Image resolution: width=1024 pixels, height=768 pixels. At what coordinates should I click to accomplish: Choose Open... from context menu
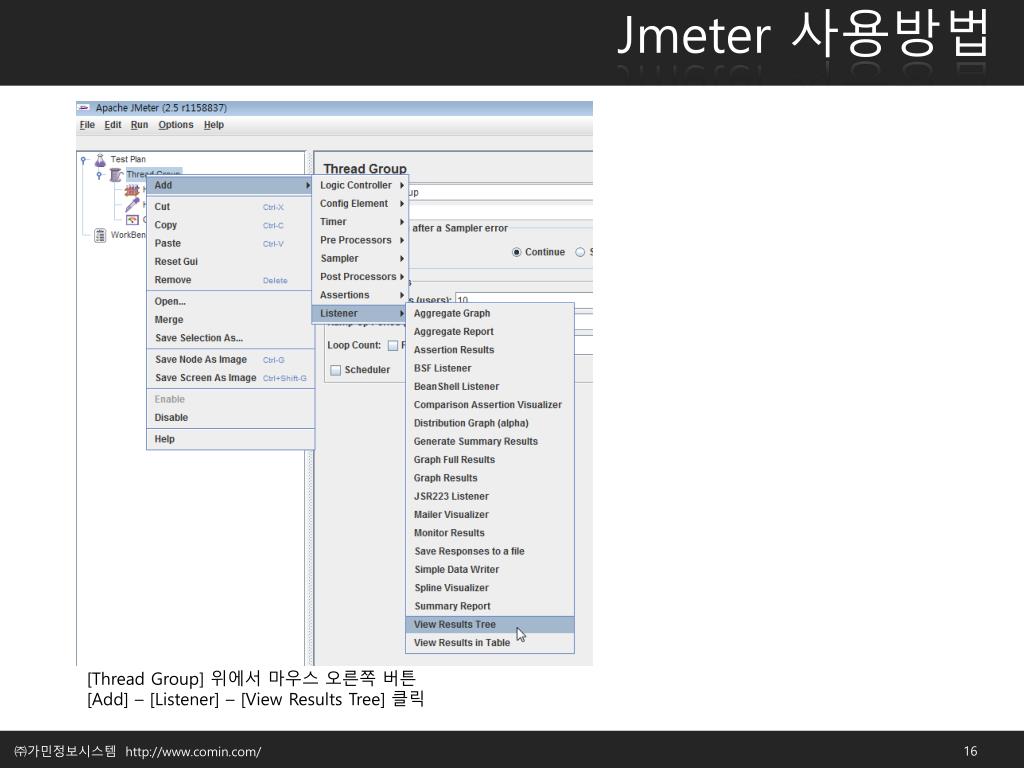pyautogui.click(x=230, y=302)
